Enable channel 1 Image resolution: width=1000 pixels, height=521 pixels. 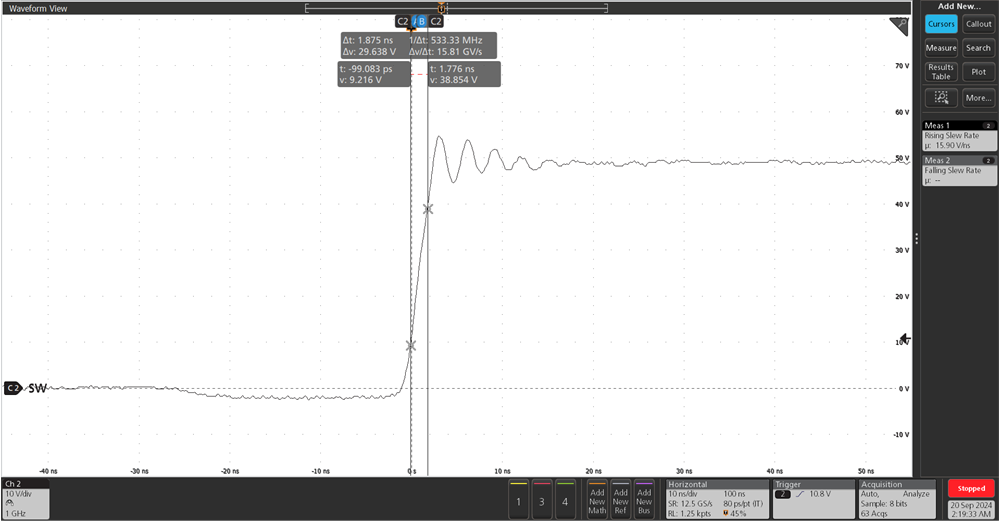[x=518, y=500]
